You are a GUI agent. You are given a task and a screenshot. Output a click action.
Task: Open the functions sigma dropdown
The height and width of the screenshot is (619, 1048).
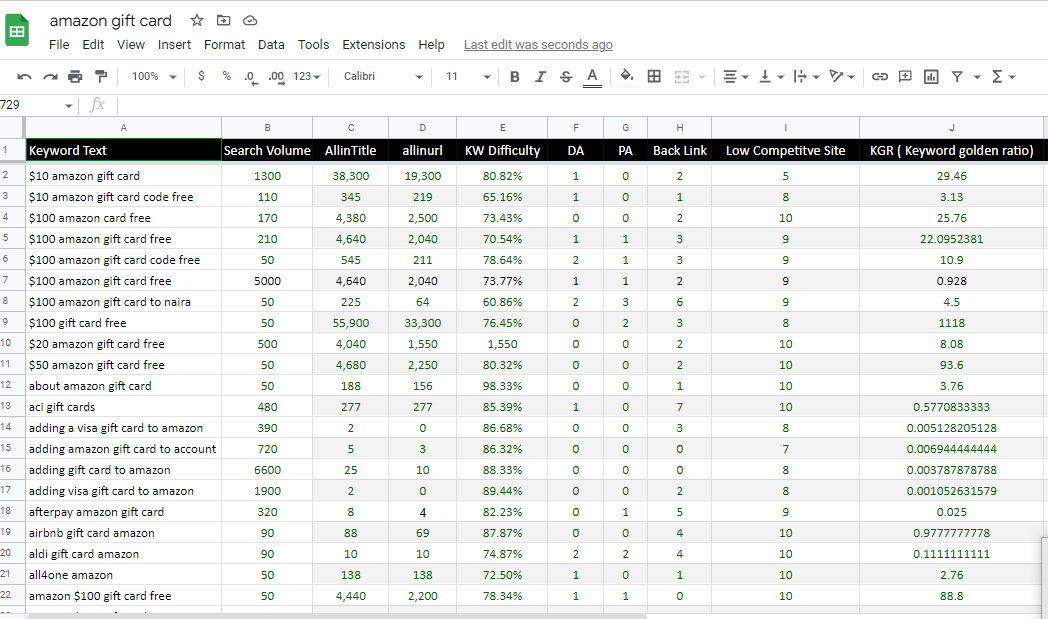1003,77
